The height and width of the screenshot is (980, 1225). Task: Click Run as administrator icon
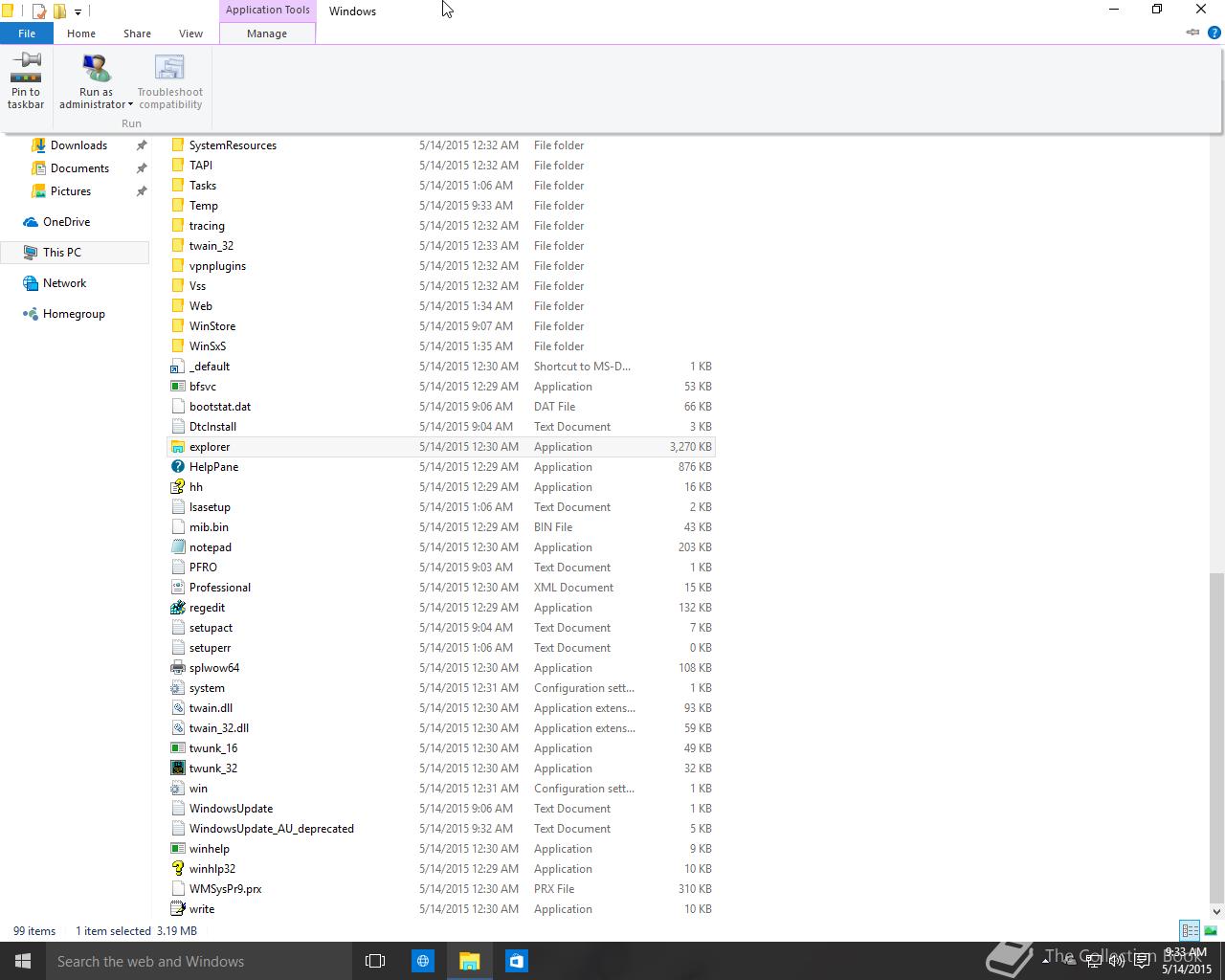(x=96, y=69)
